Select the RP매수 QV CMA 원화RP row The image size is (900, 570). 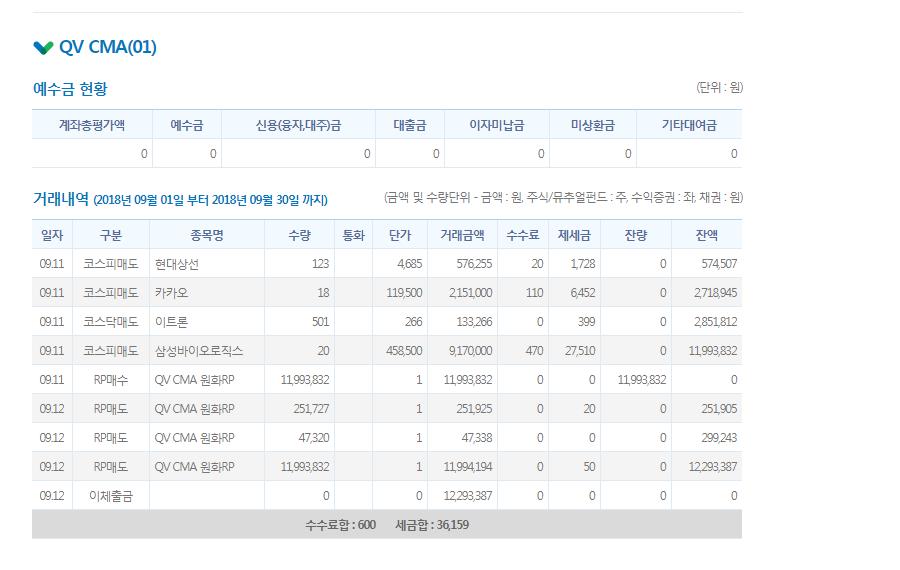pyautogui.click(x=387, y=380)
